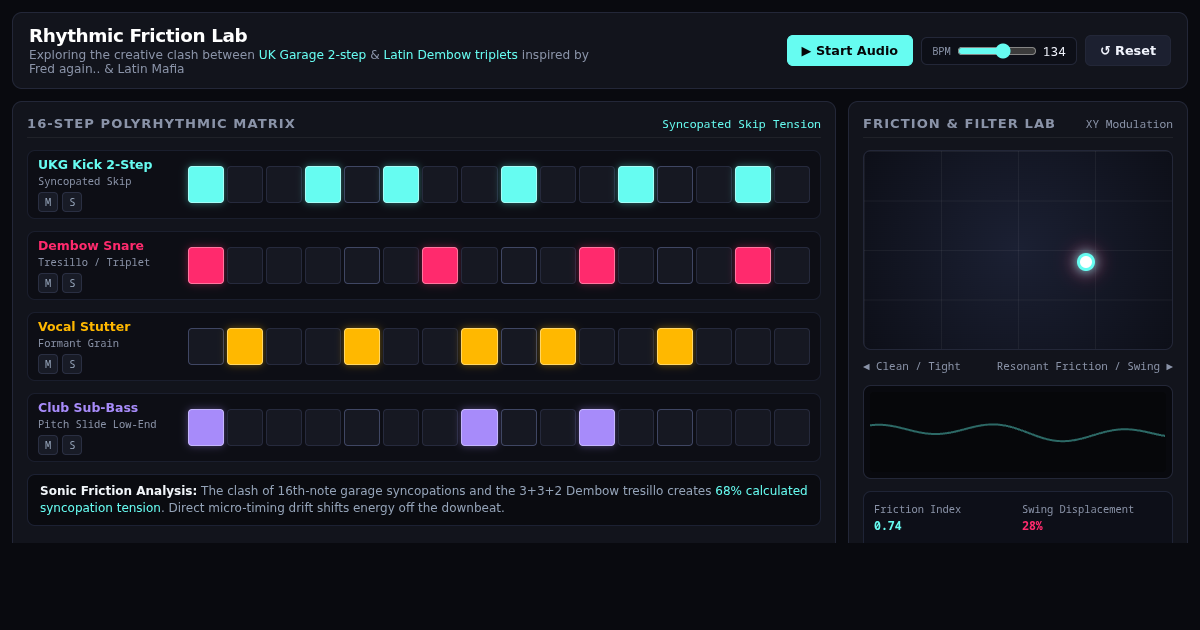Click the Swing Displacement value 28%
Image resolution: width=1200 pixels, height=630 pixels.
pos(1032,526)
